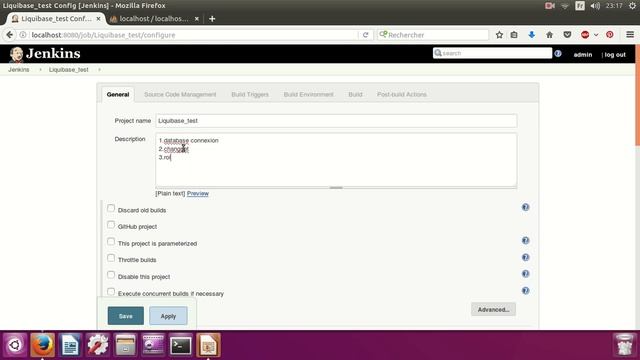This screenshot has height=360, width=640.
Task: Apply the configuration changes
Action: [168, 316]
